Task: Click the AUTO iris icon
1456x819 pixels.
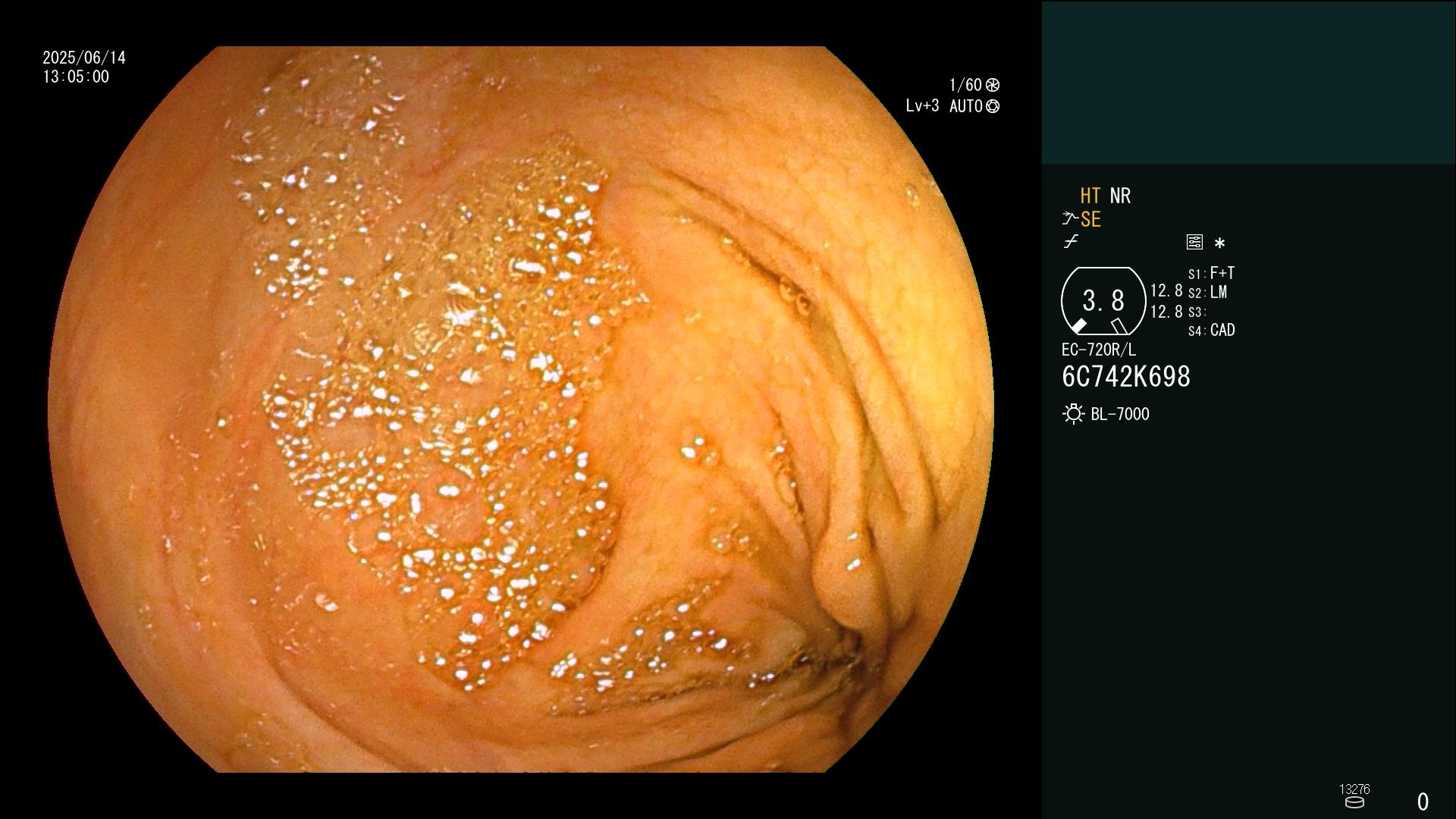Action: pyautogui.click(x=992, y=106)
